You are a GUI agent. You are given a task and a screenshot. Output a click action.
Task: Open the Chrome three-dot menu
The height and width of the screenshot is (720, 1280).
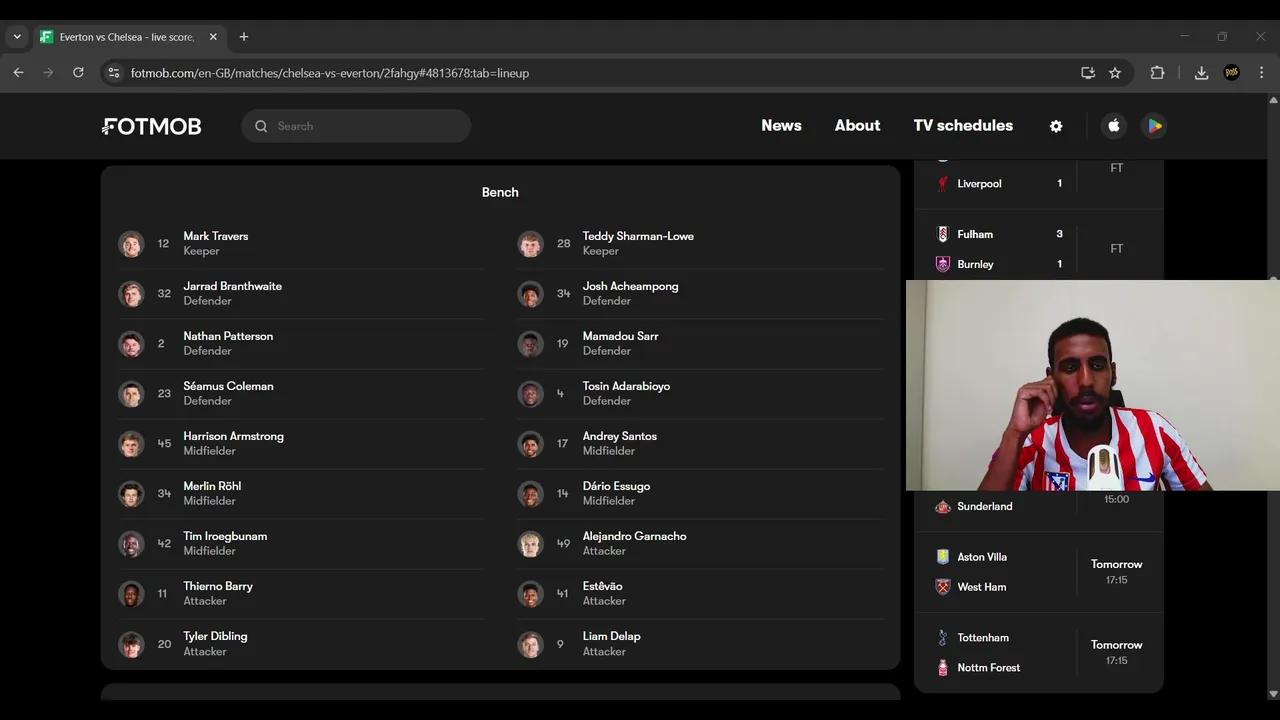[1261, 73]
